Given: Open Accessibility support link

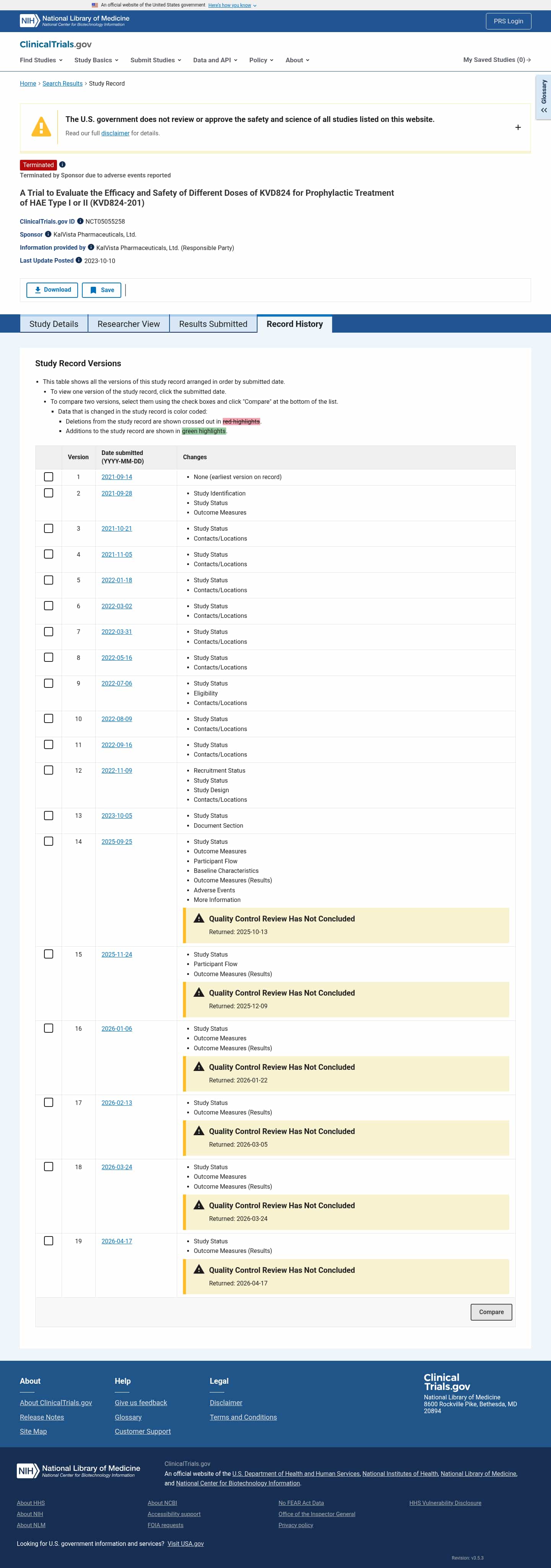Looking at the screenshot, I should (174, 1514).
